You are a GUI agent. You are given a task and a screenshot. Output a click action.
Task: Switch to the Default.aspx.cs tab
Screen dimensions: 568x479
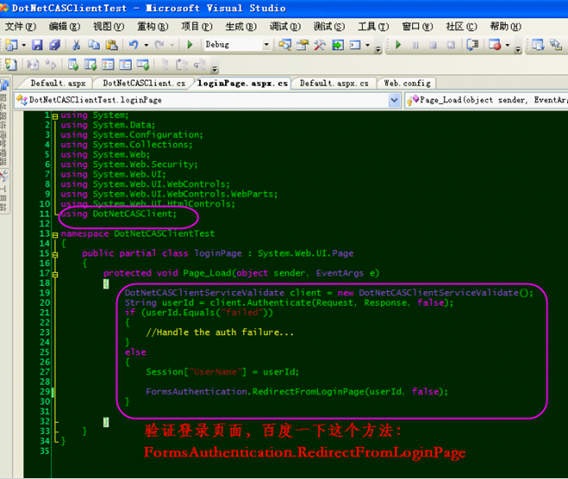(334, 83)
